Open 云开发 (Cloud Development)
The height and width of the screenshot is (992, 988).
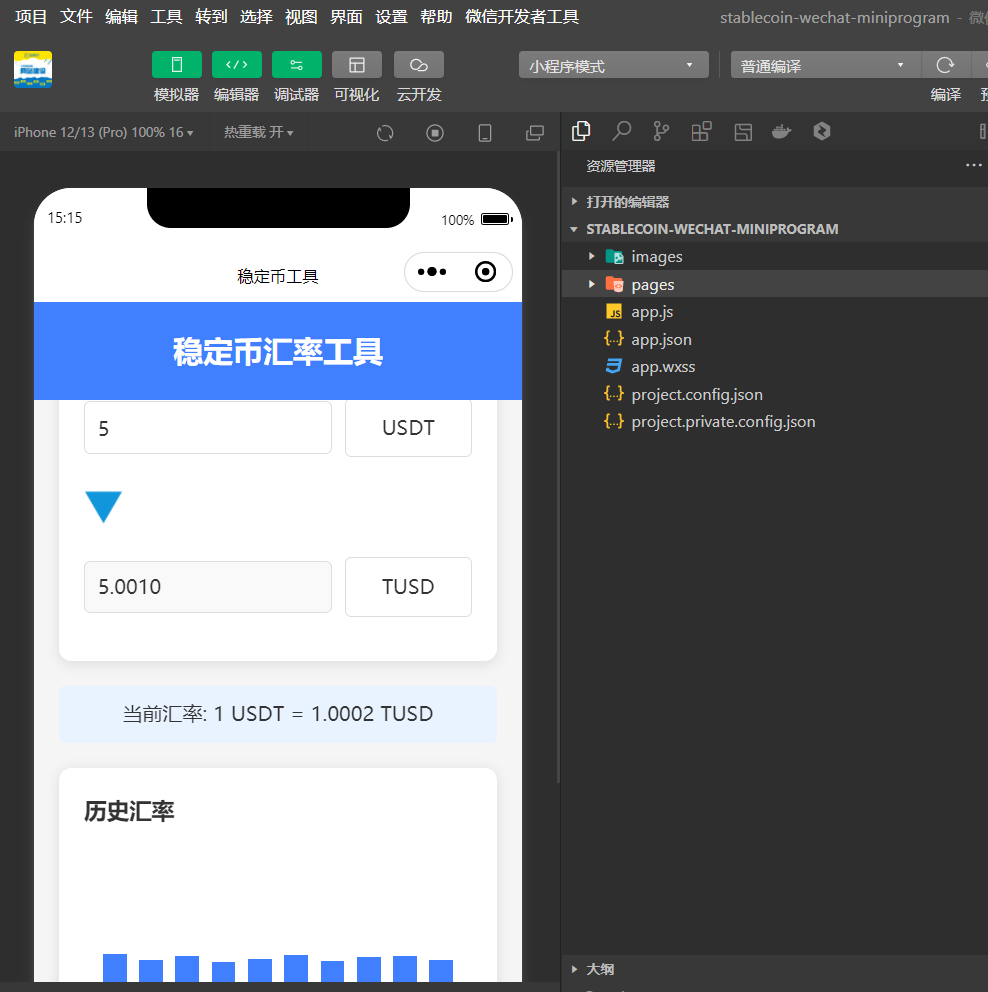click(418, 77)
